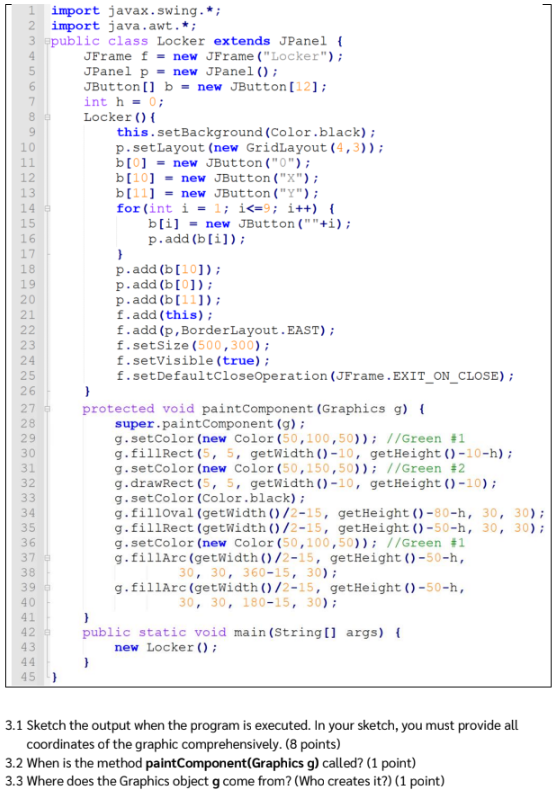Collapse the first fillArc fold marker on line 37
559x809 pixels.
pyautogui.click(x=47, y=558)
